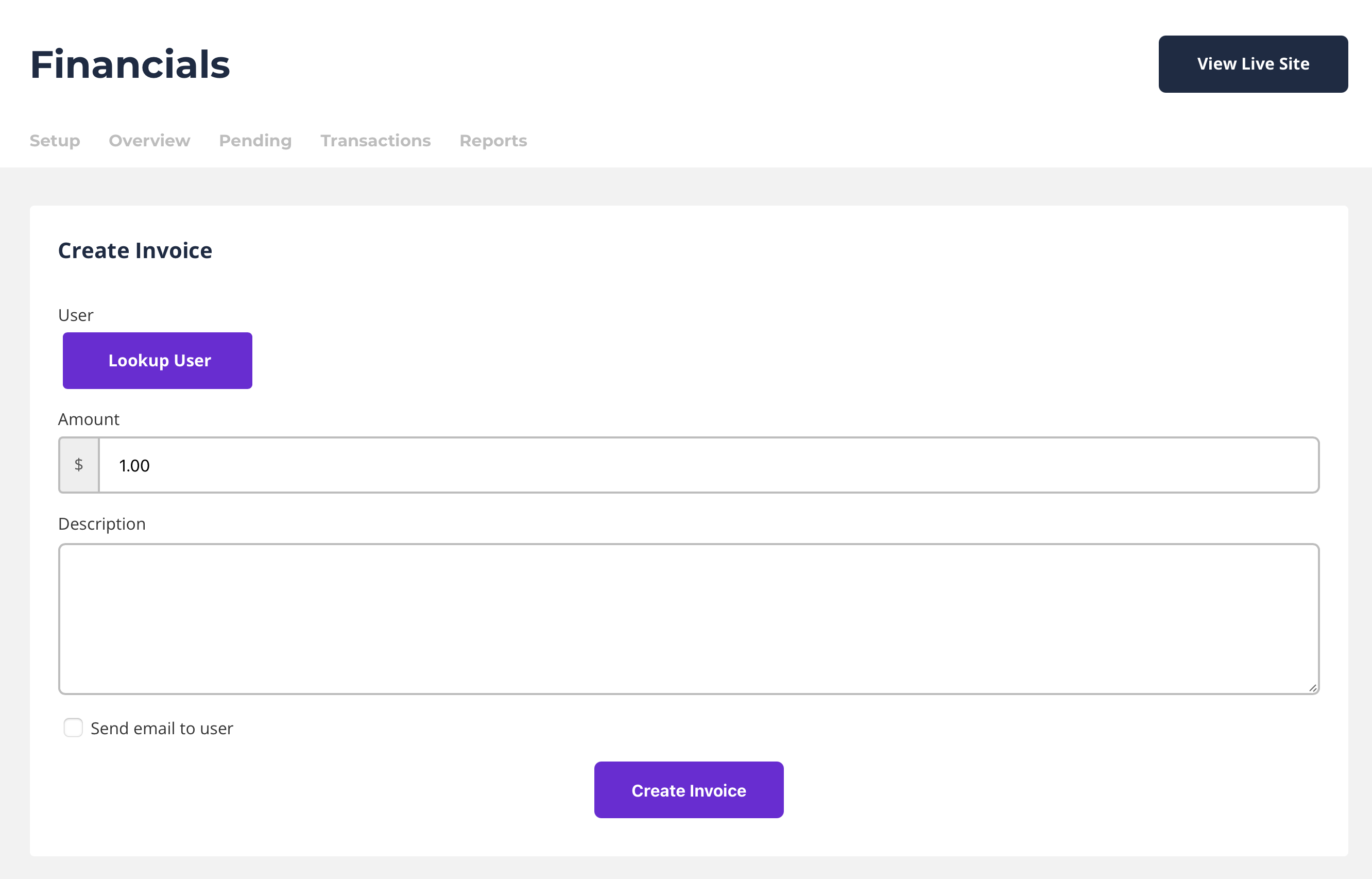1372x879 pixels.
Task: Click the dollar sign currency prefix
Action: tap(79, 465)
